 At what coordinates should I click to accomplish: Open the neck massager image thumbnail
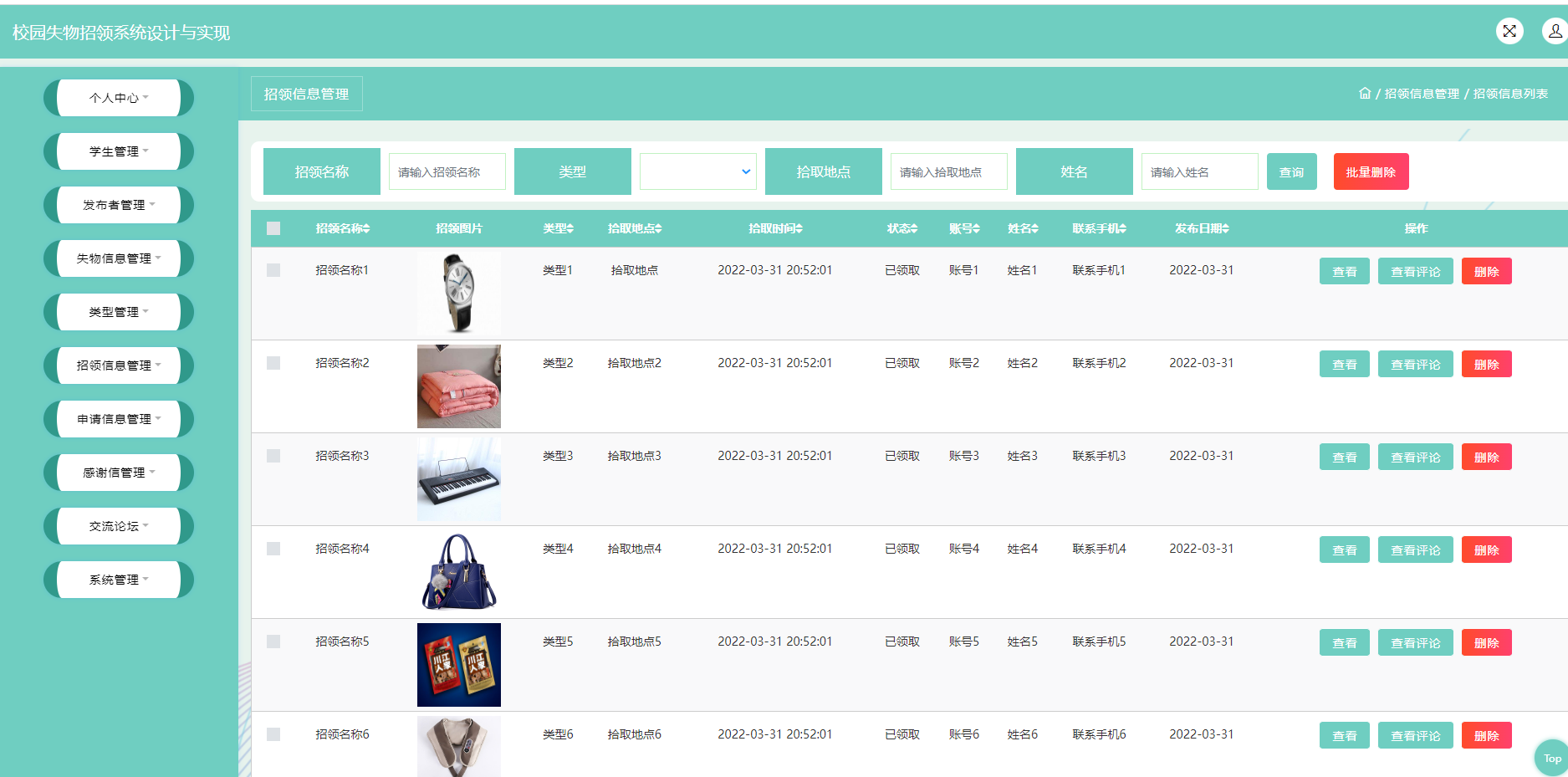pos(459,746)
